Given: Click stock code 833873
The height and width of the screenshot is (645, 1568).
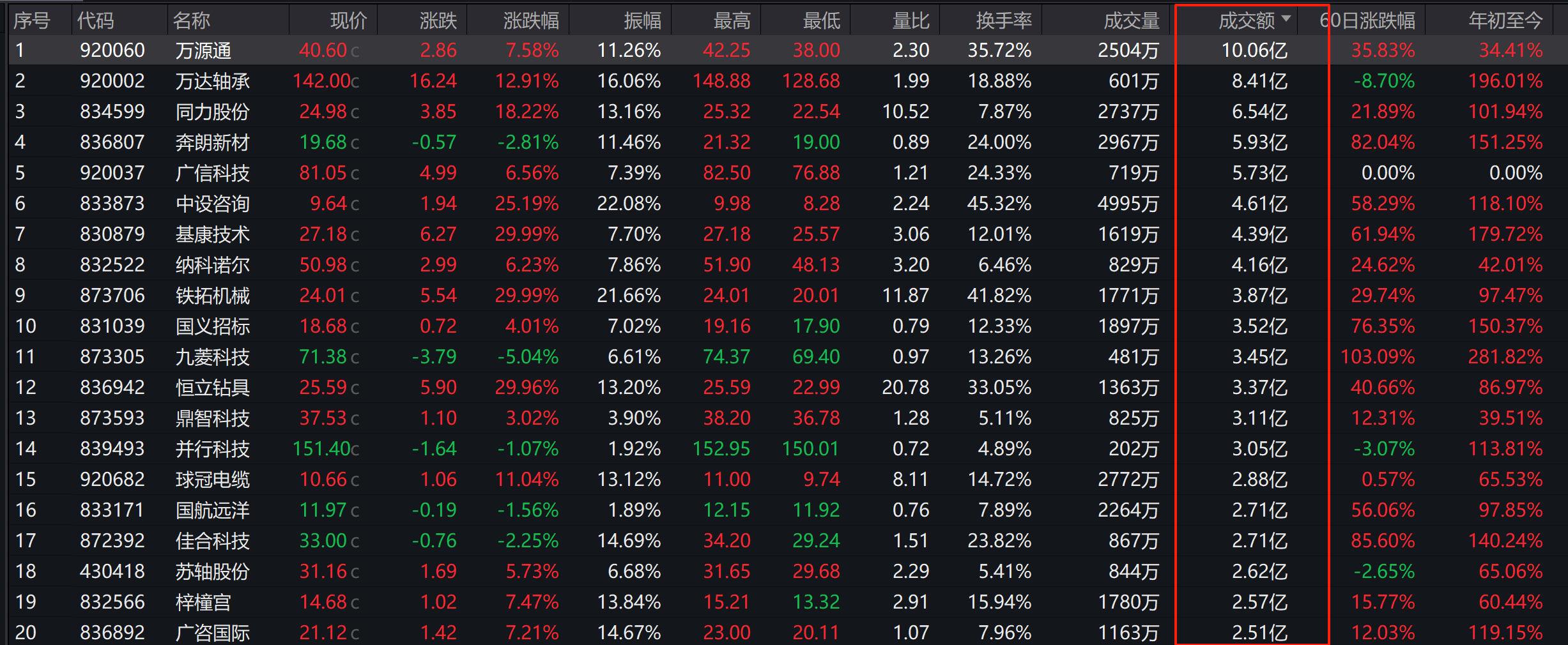Looking at the screenshot, I should pos(112,204).
